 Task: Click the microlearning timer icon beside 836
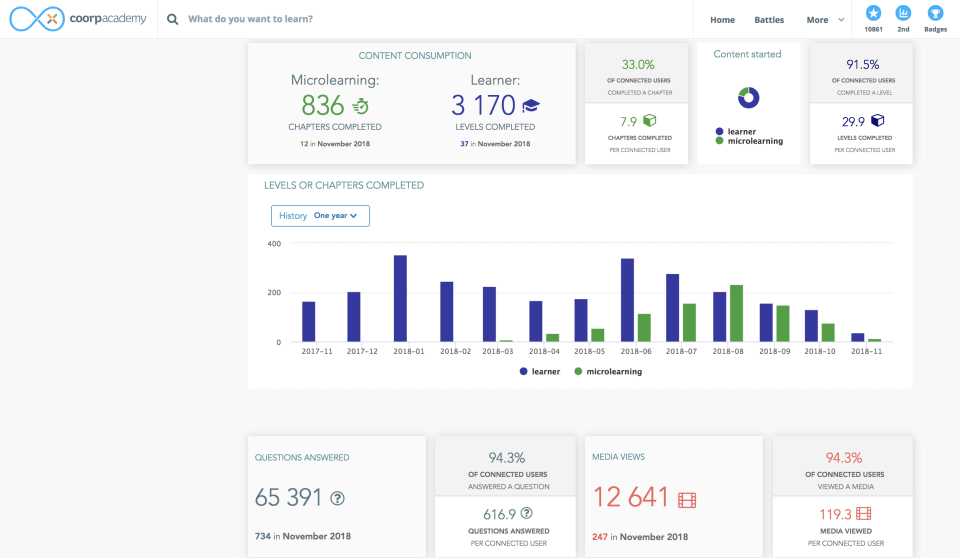click(x=361, y=106)
